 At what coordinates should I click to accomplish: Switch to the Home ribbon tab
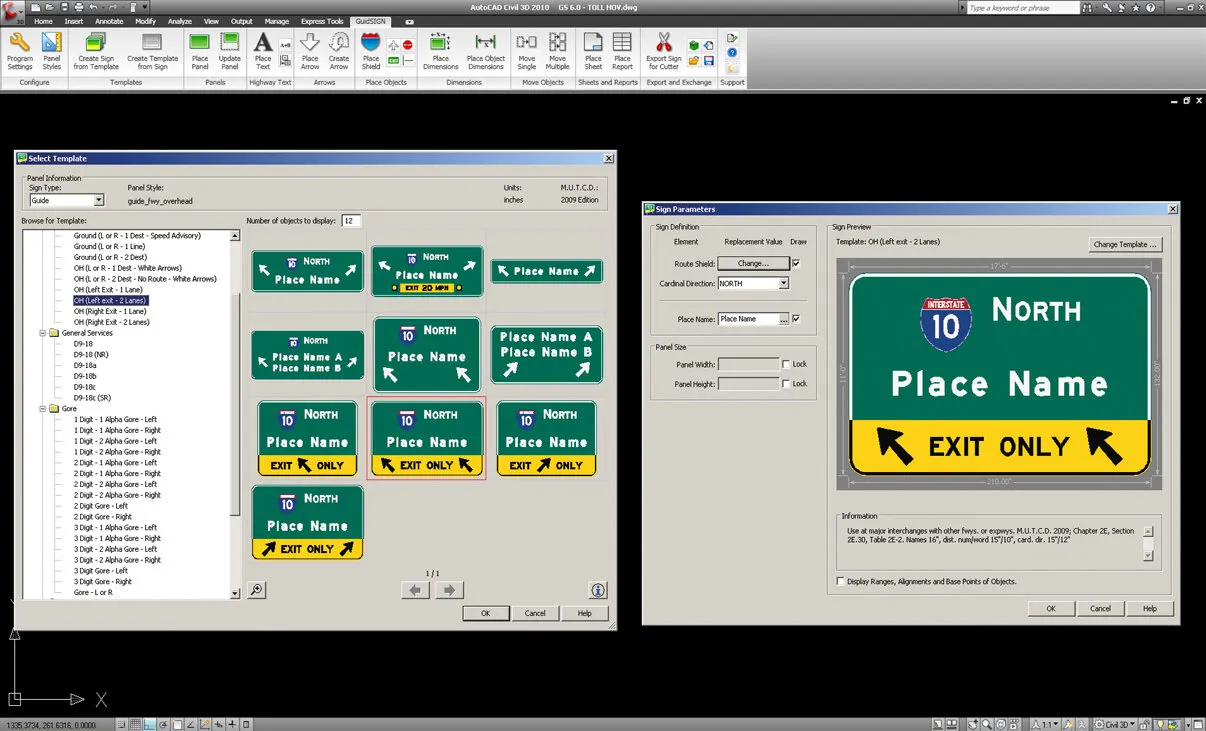[43, 21]
